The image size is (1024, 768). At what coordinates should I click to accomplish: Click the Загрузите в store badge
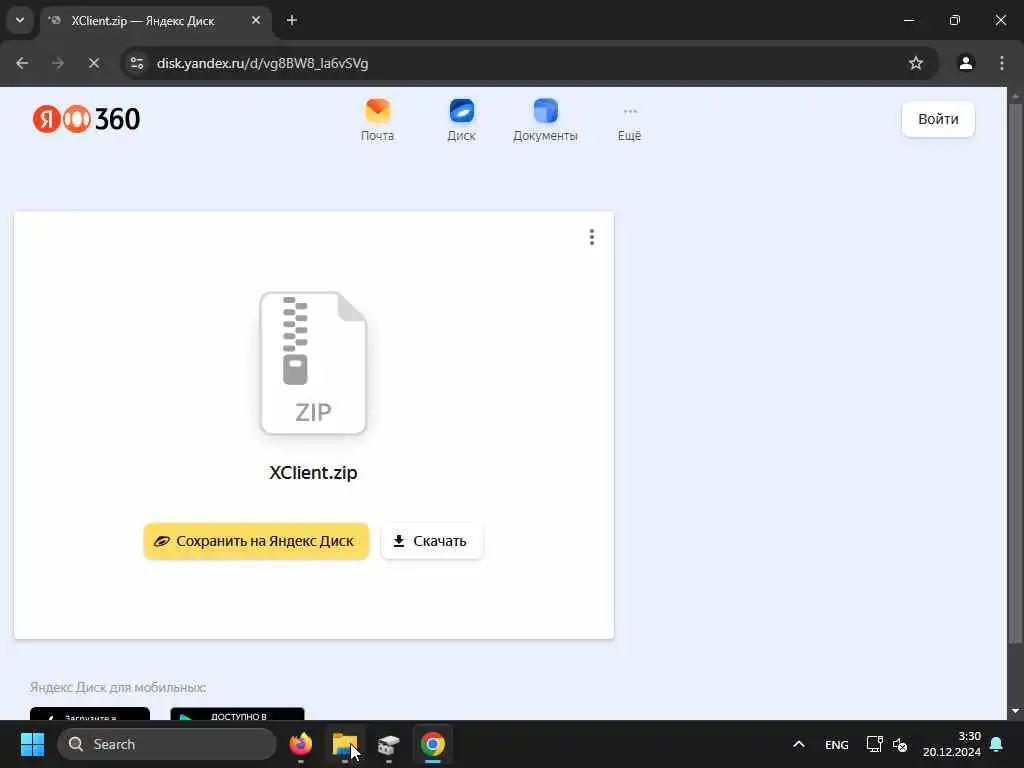click(90, 714)
